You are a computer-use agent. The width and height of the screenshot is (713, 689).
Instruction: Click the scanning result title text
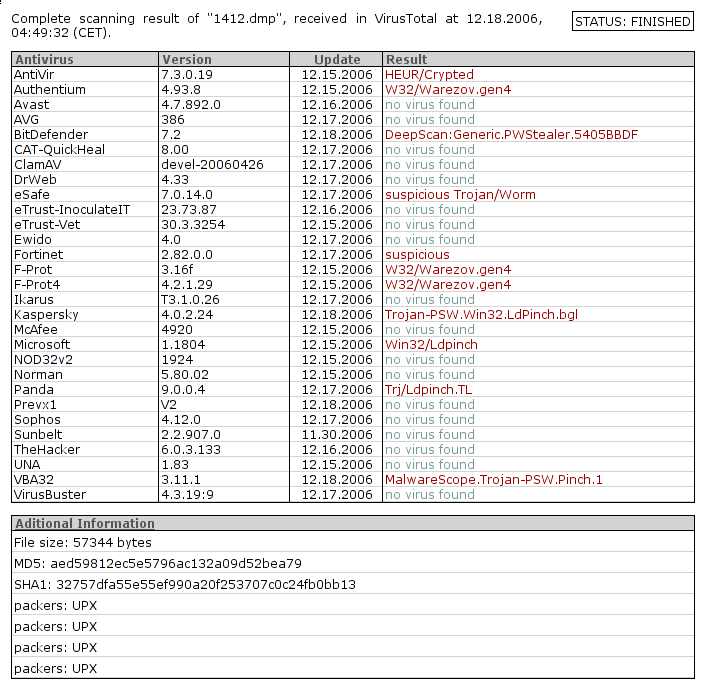tap(276, 25)
